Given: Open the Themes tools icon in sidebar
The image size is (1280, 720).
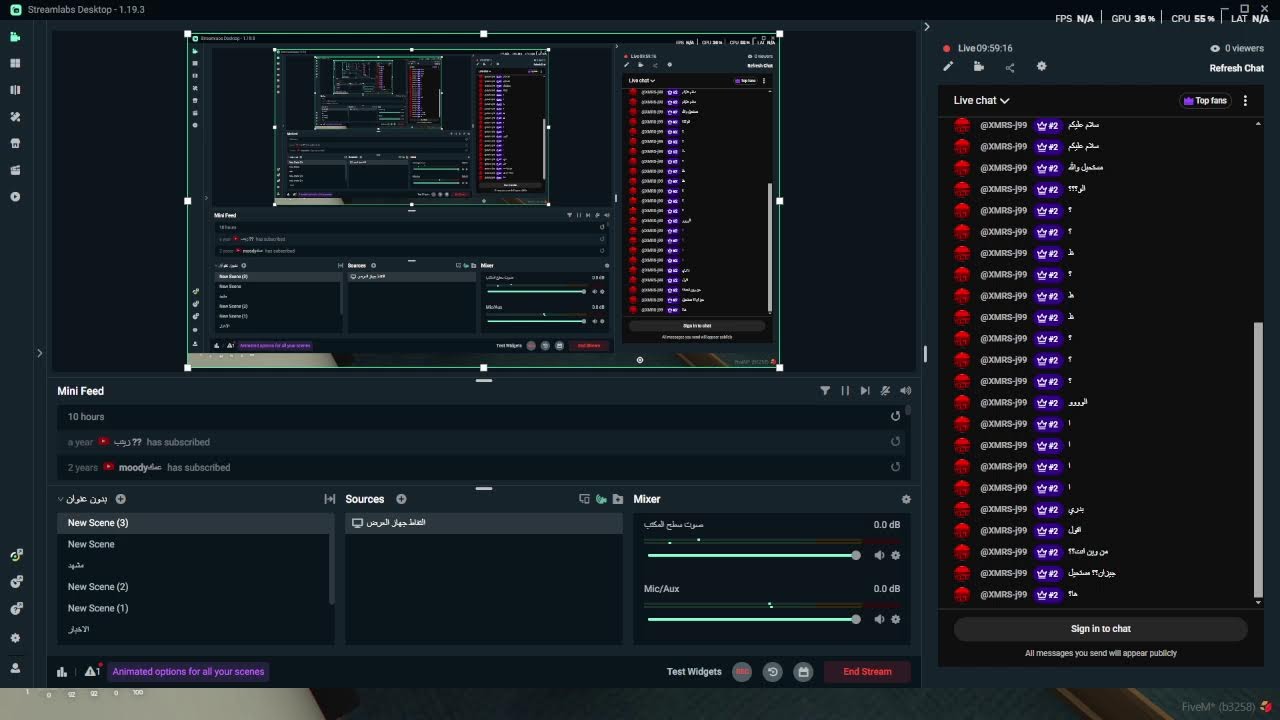Looking at the screenshot, I should (x=15, y=117).
